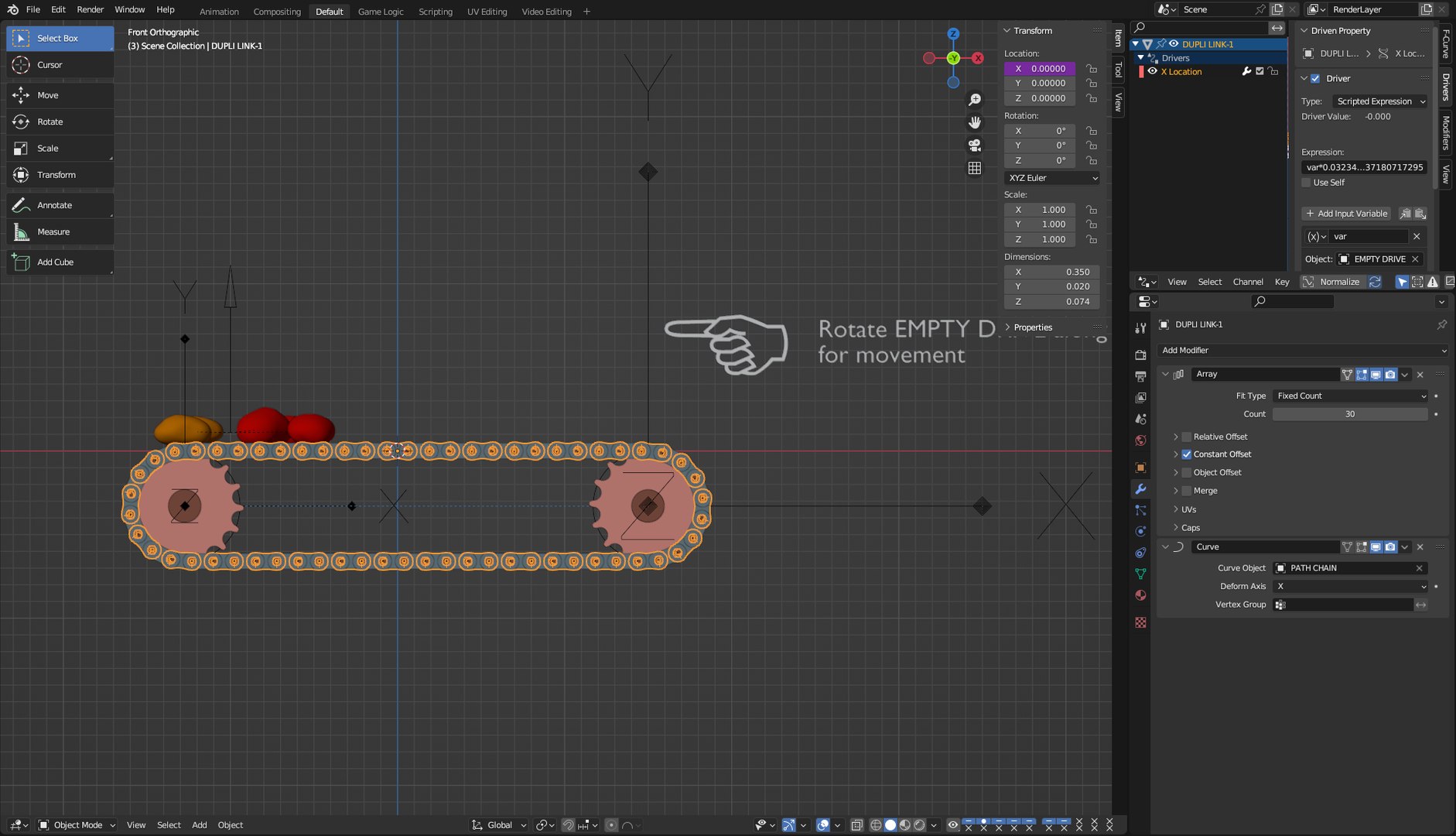Open the Modifiers wrench properties tab

point(1140,489)
